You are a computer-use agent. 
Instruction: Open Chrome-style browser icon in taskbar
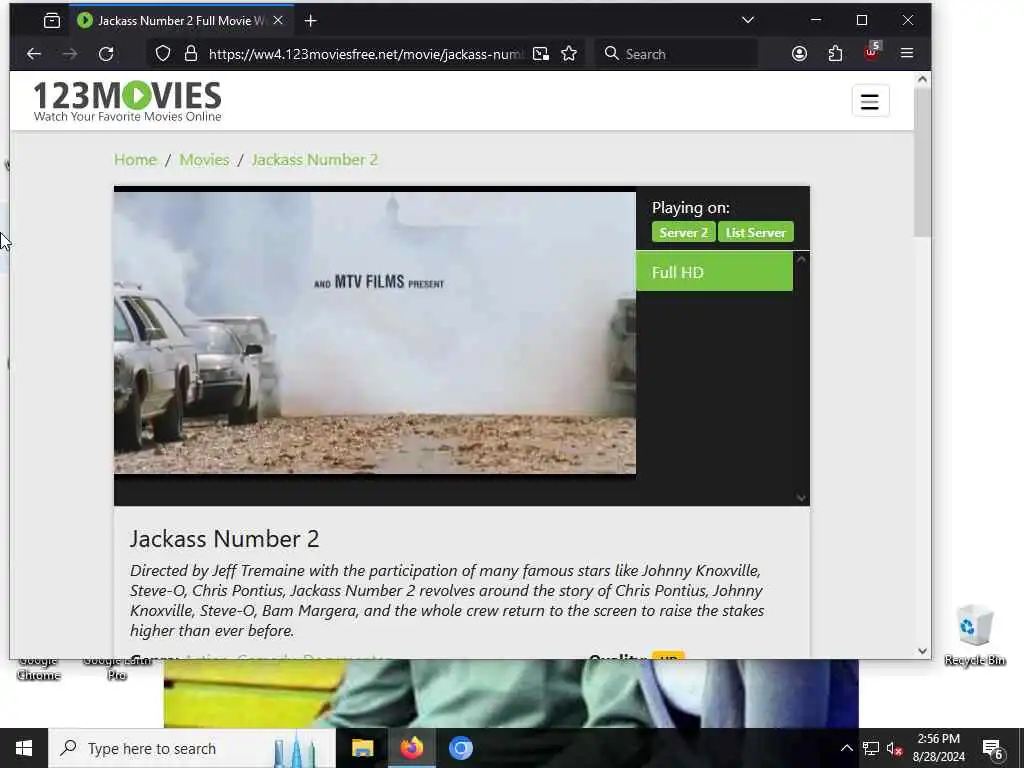click(460, 748)
